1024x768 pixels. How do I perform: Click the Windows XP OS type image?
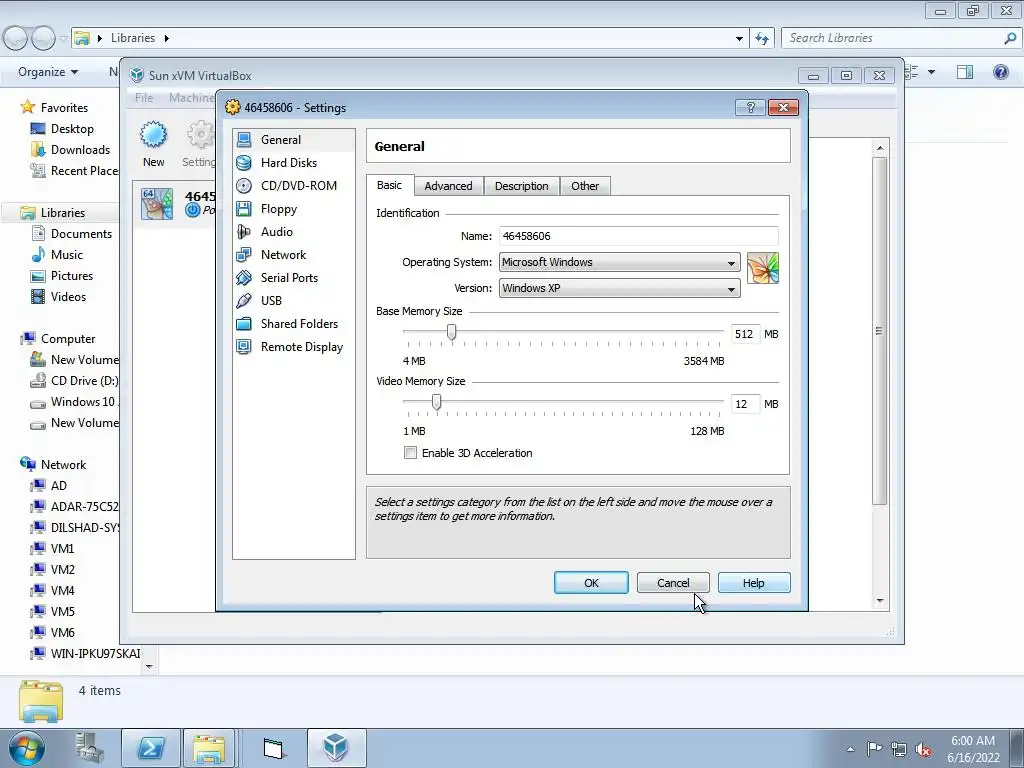tap(763, 268)
